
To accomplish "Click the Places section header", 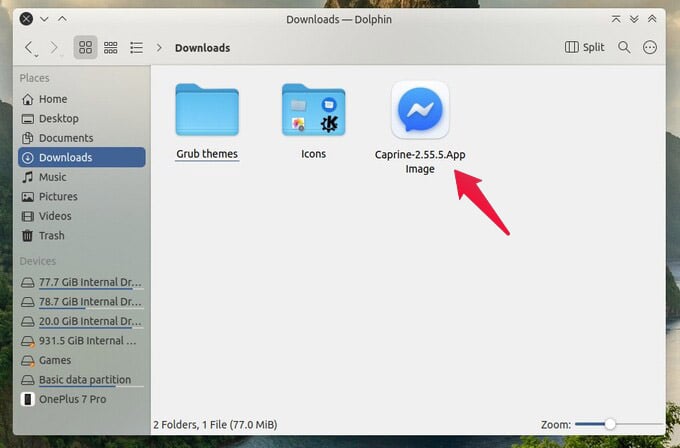I will coord(34,78).
